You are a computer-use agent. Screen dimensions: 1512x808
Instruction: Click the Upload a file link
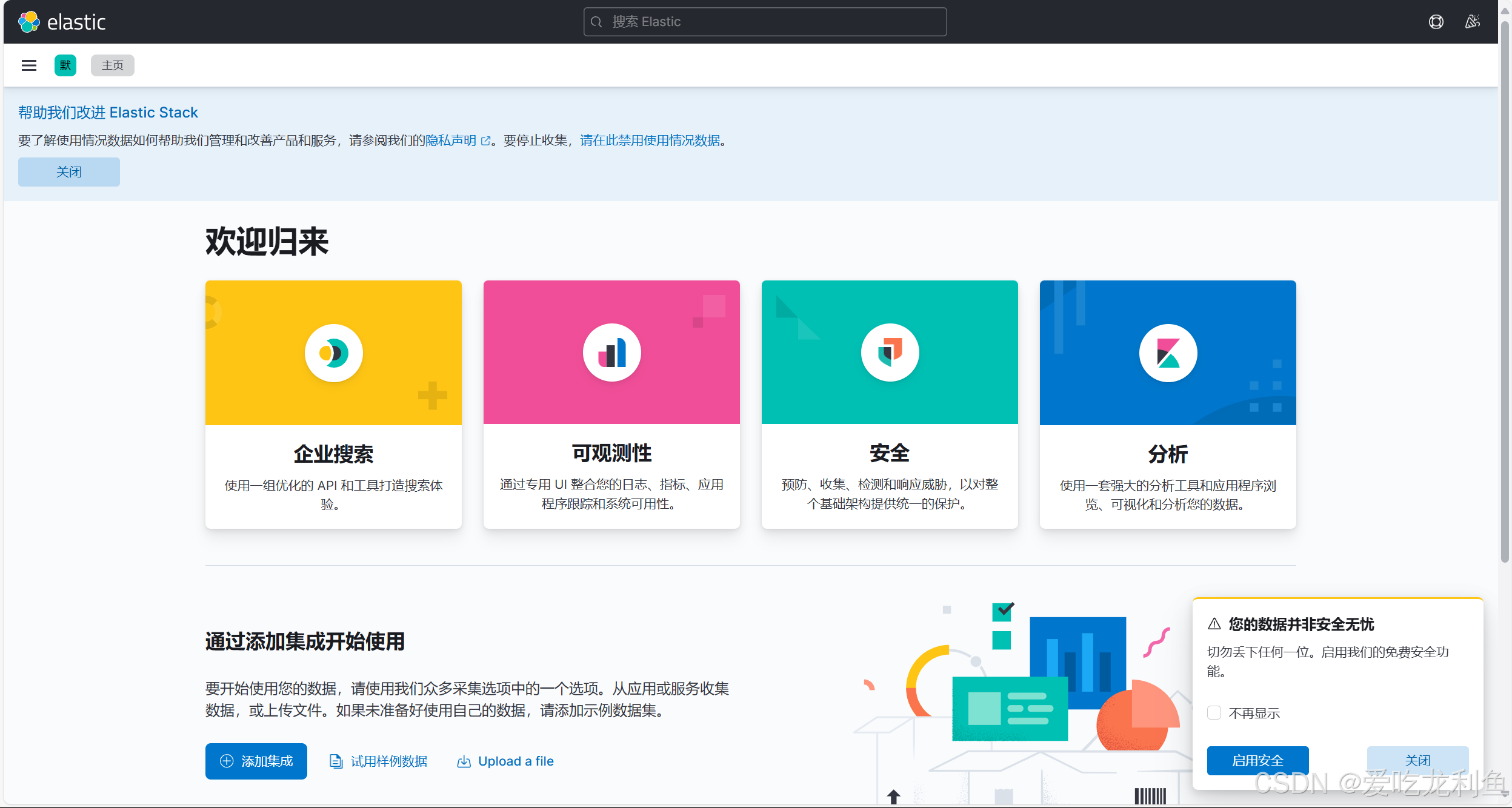point(505,761)
